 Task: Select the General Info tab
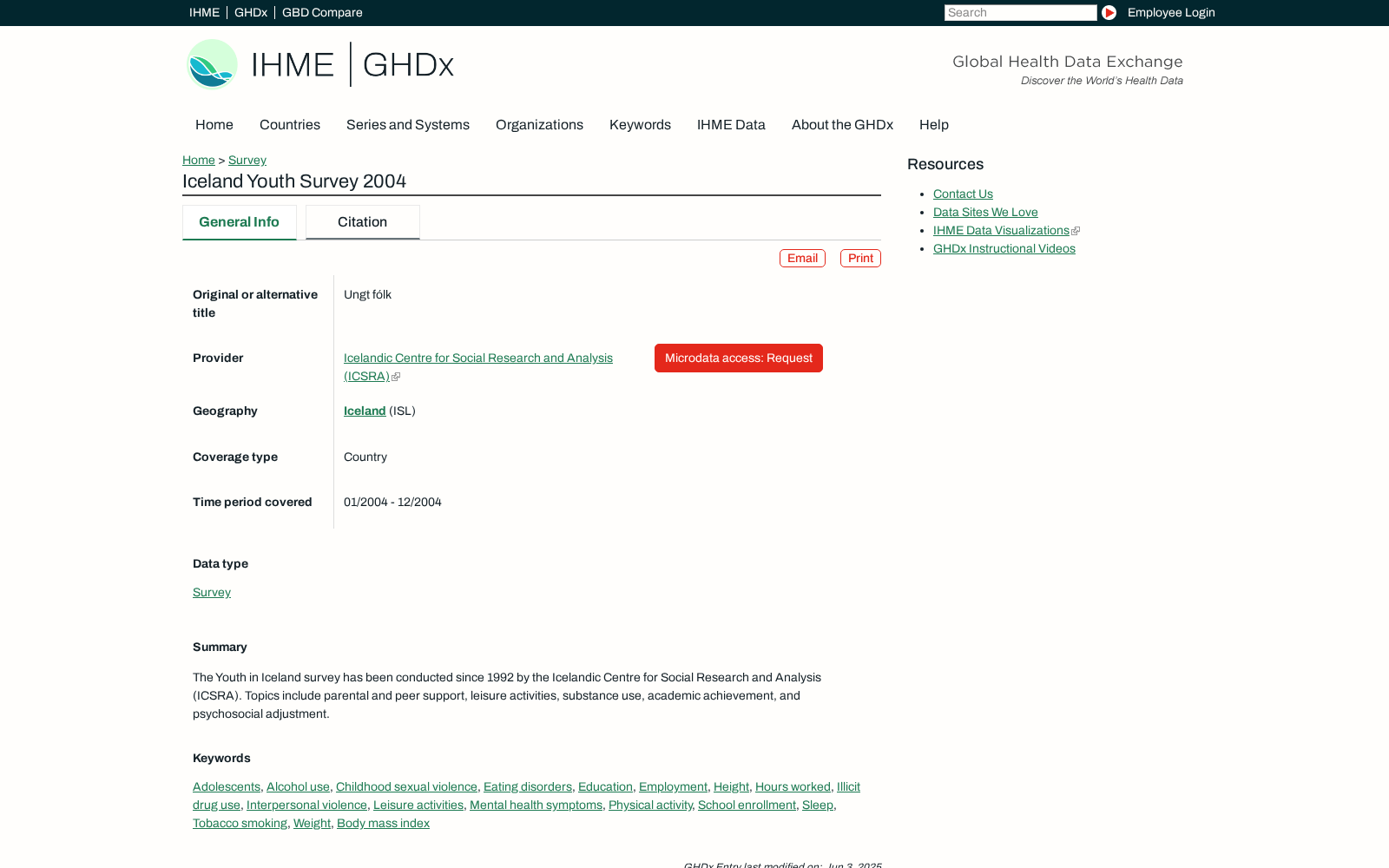tap(240, 222)
